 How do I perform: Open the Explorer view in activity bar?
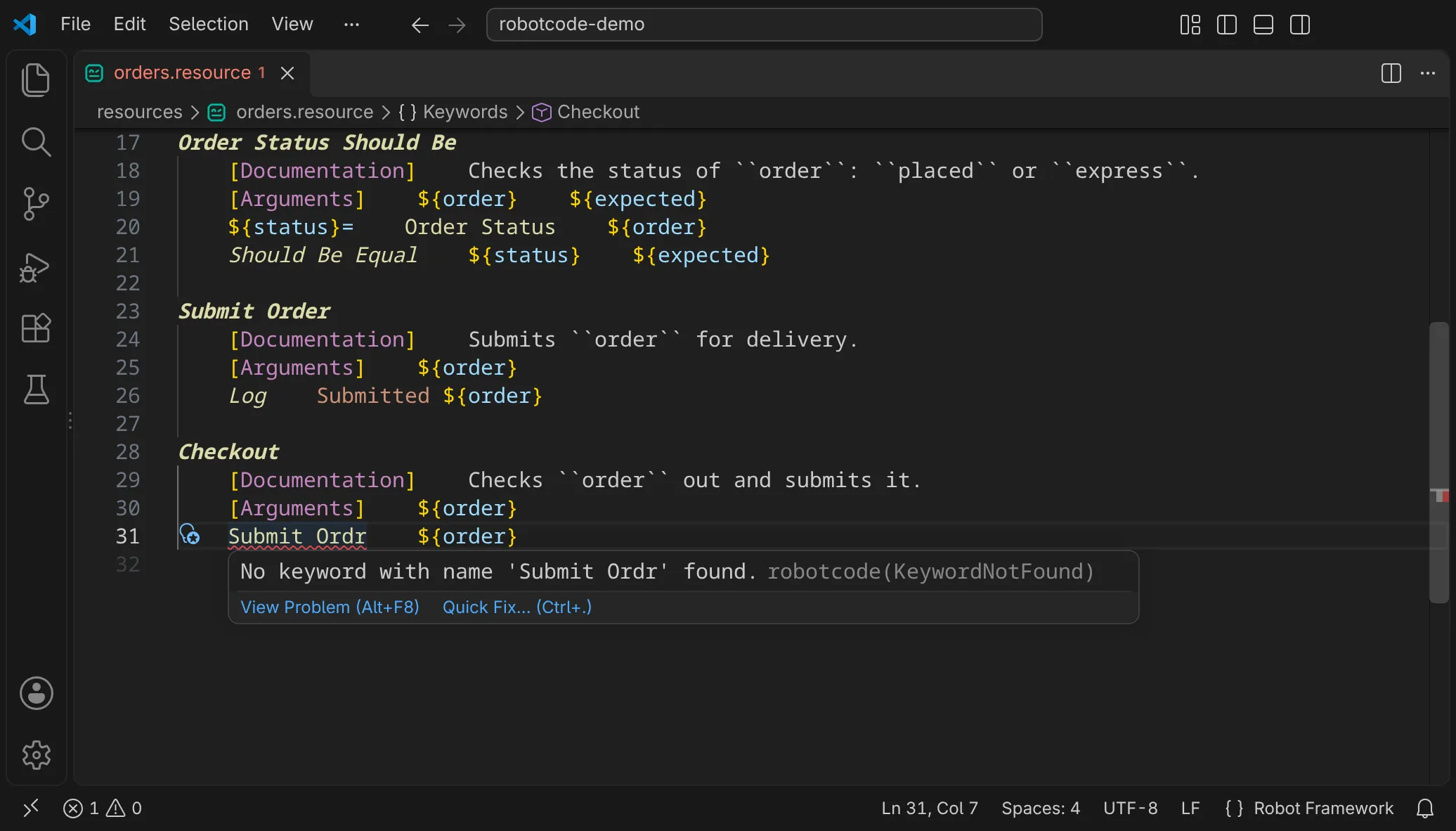36,79
